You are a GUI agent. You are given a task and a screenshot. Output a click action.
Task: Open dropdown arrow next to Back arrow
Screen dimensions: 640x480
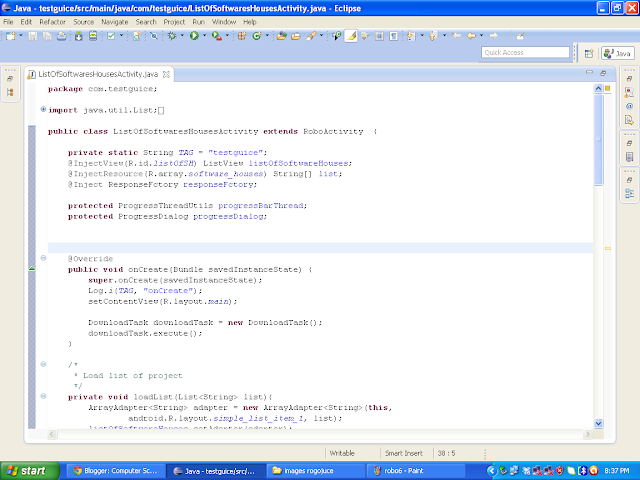(482, 36)
